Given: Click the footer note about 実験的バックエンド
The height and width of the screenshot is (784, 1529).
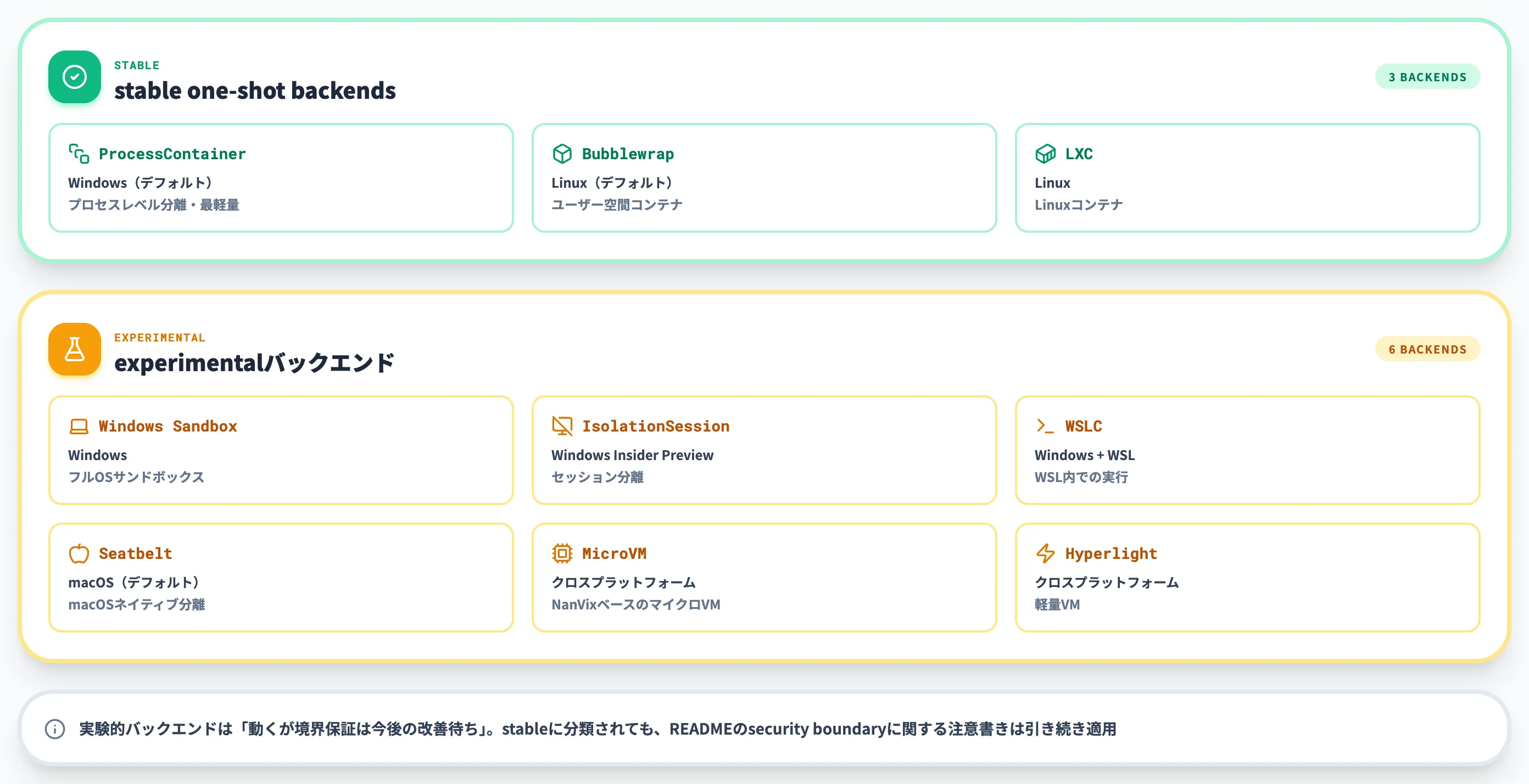Looking at the screenshot, I should (597, 729).
